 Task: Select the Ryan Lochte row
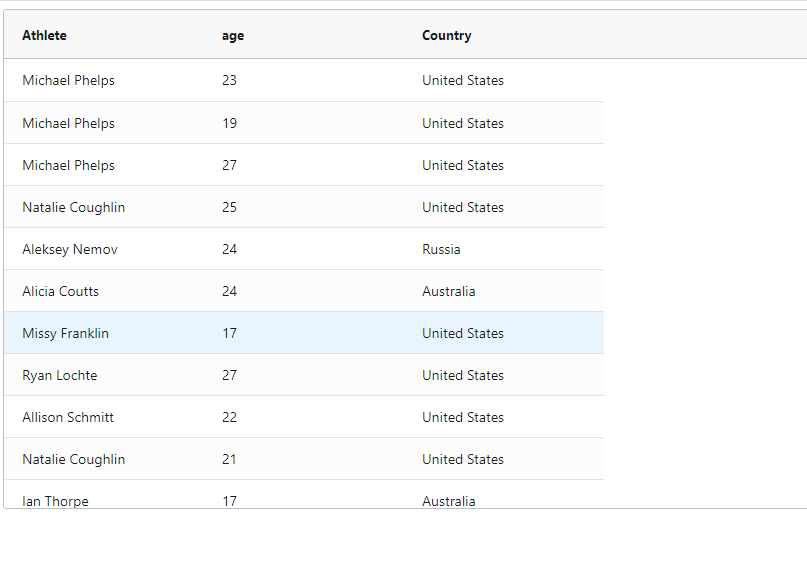click(304, 375)
